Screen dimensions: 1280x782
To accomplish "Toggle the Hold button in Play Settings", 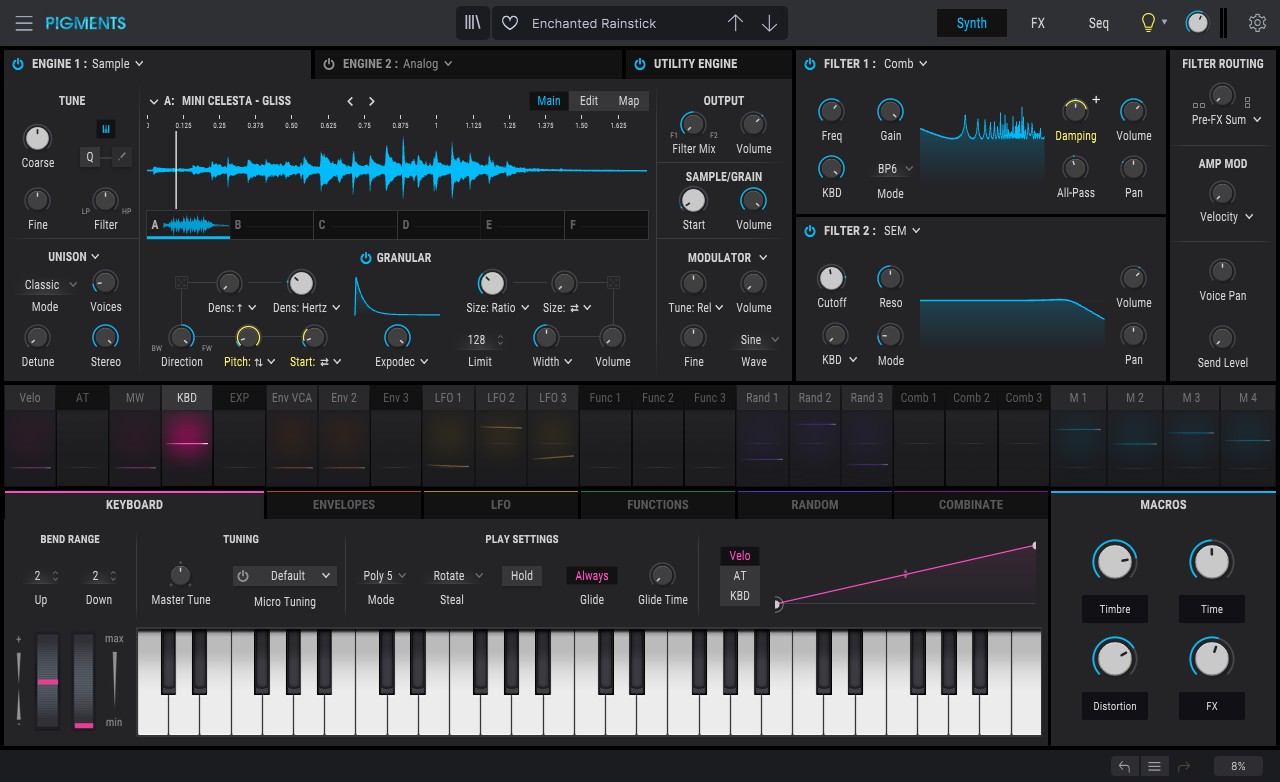I will click(x=522, y=576).
